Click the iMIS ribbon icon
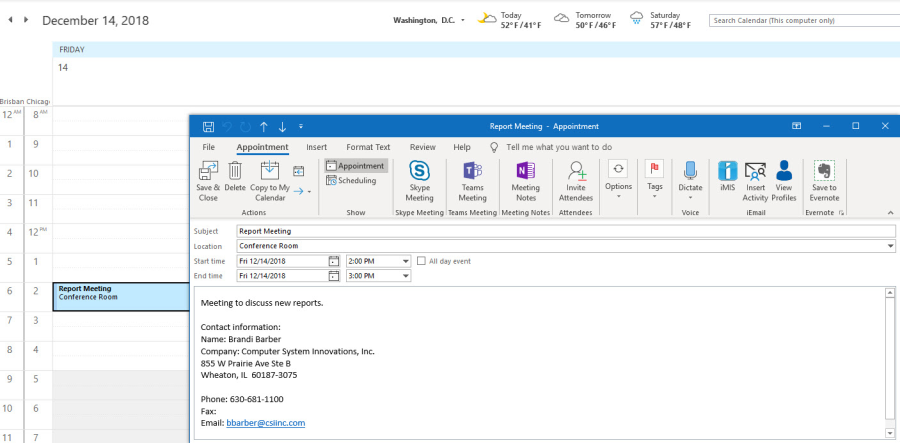Viewport: 900px width, 443px height. pos(727,172)
